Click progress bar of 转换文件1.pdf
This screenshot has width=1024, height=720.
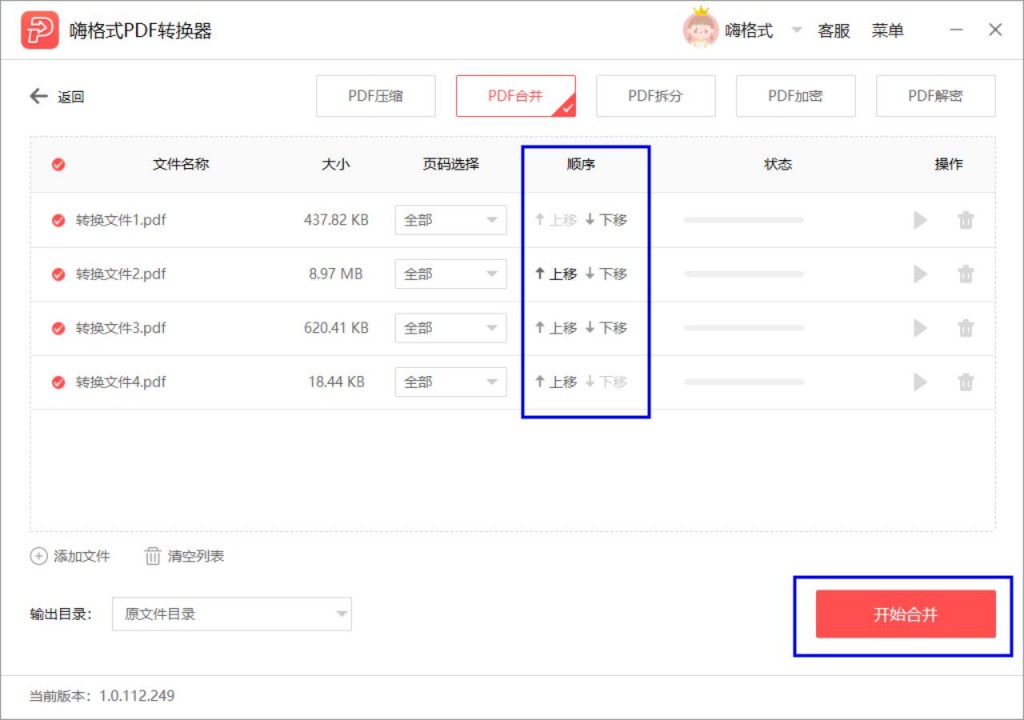point(743,220)
